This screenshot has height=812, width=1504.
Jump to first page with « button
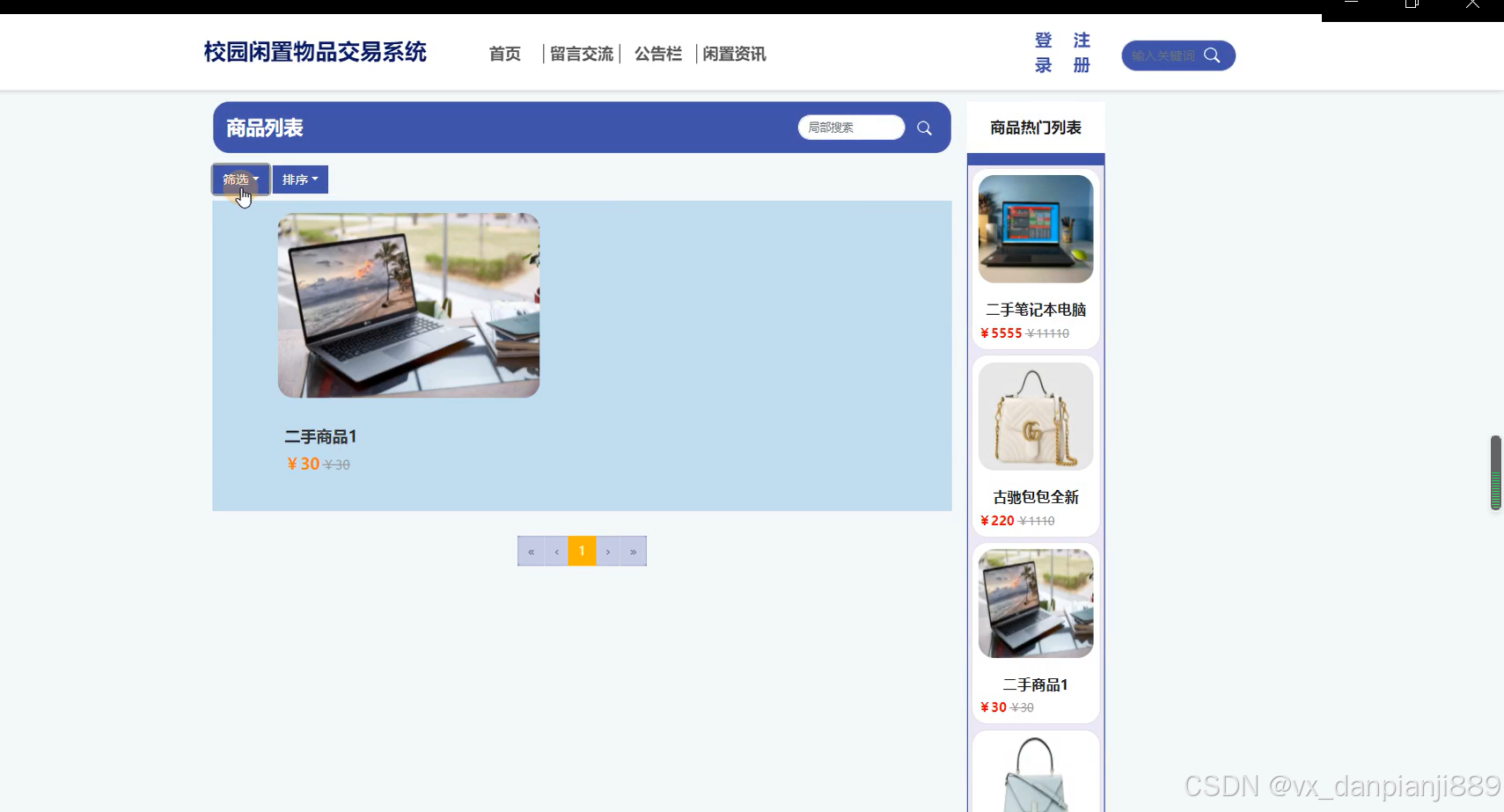531,552
